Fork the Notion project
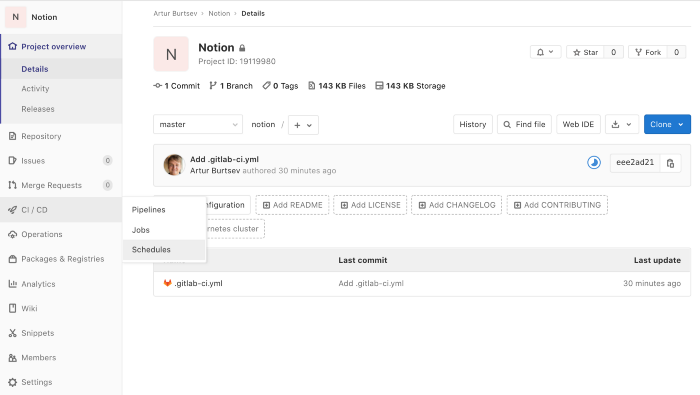 [x=648, y=52]
